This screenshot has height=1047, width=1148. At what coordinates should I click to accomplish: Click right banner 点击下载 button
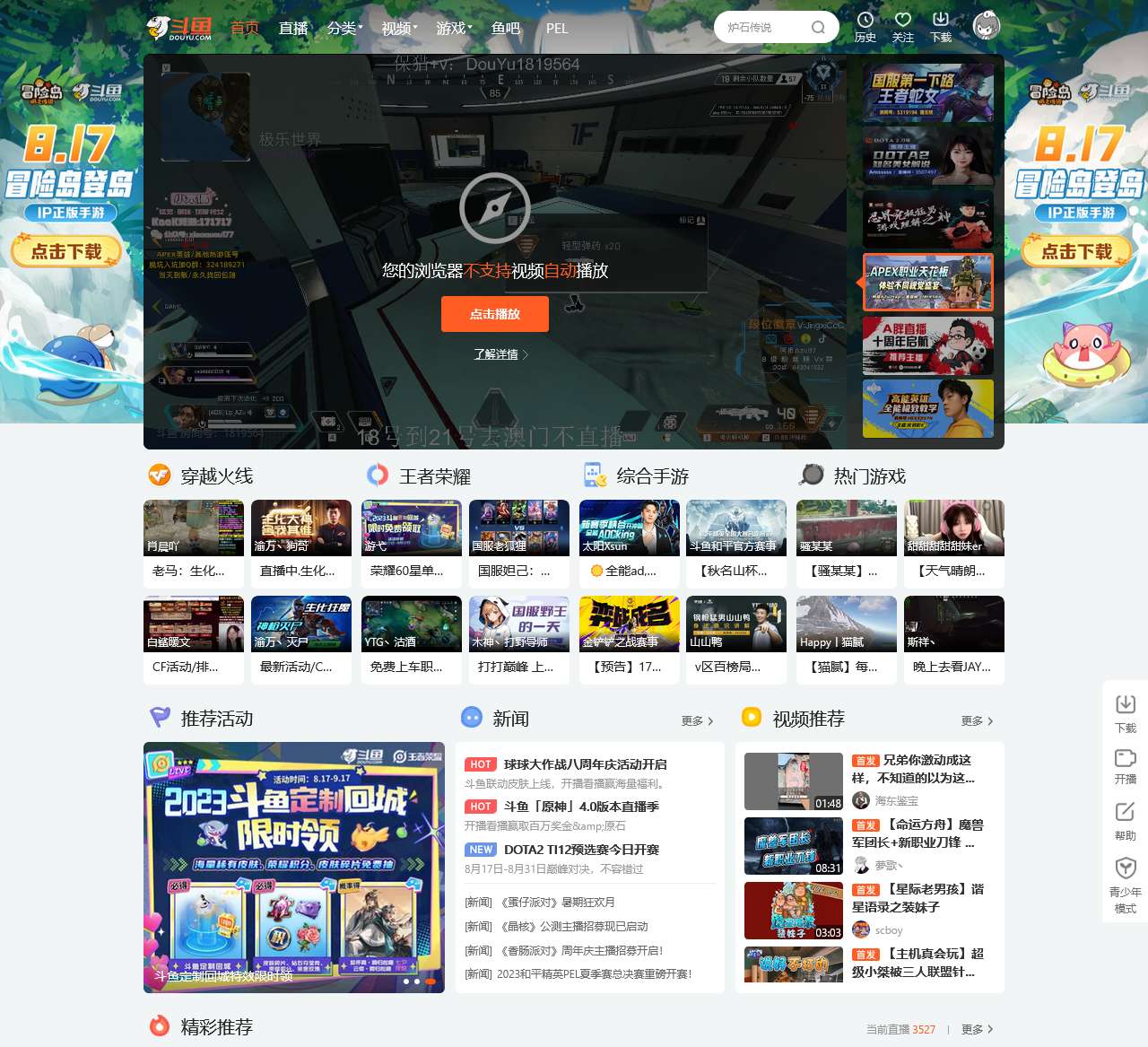coord(1077,251)
